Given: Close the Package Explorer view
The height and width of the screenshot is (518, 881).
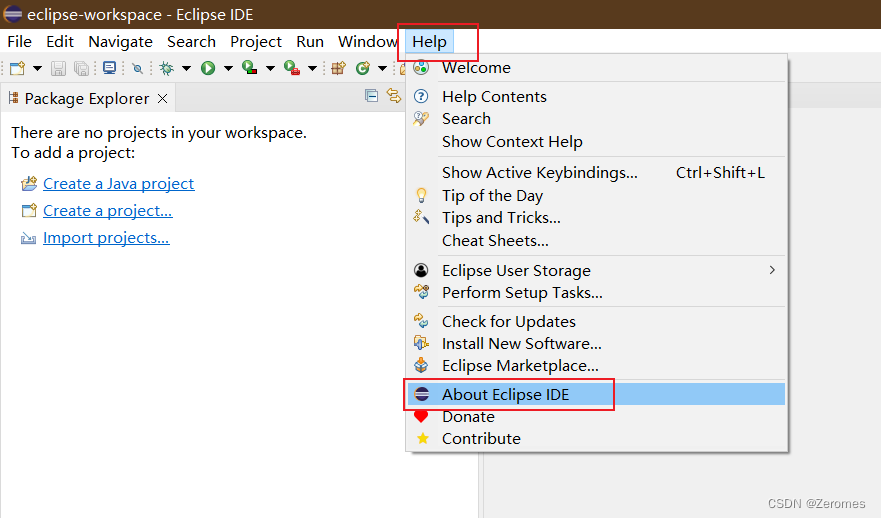Looking at the screenshot, I should click(x=162, y=99).
